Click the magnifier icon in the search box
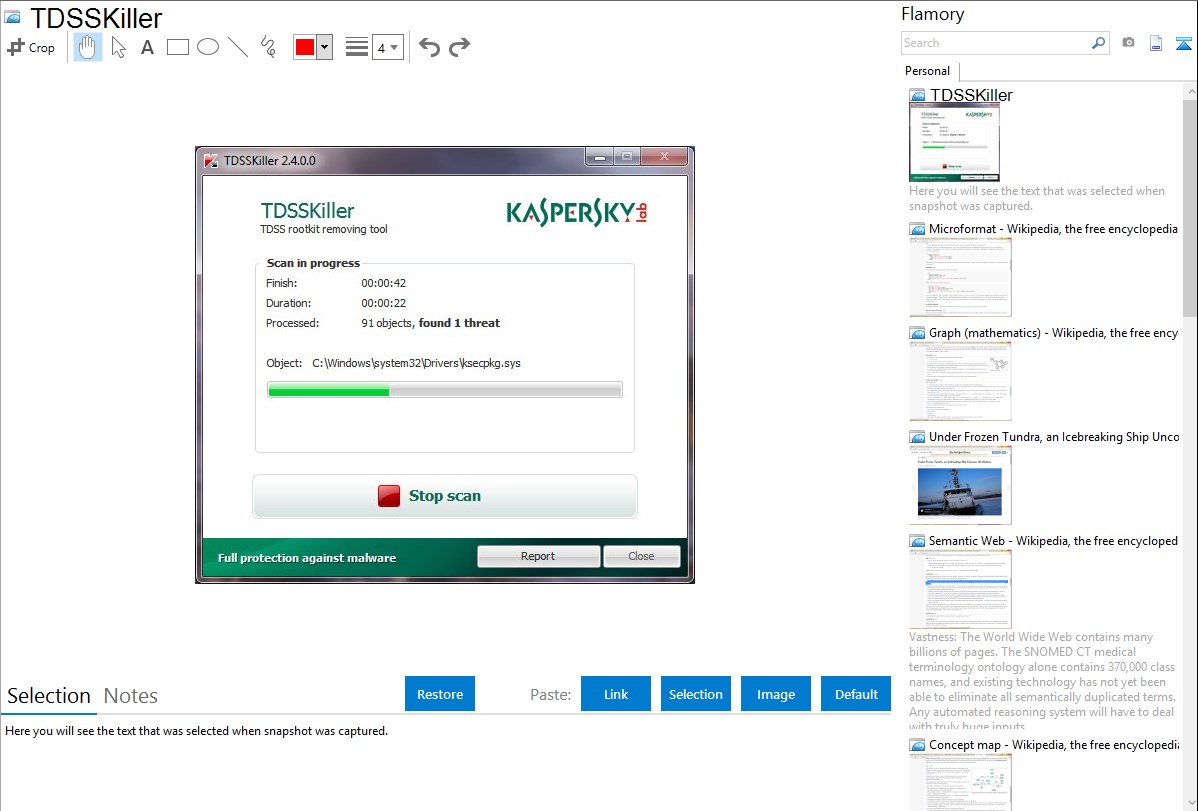 (x=1098, y=43)
